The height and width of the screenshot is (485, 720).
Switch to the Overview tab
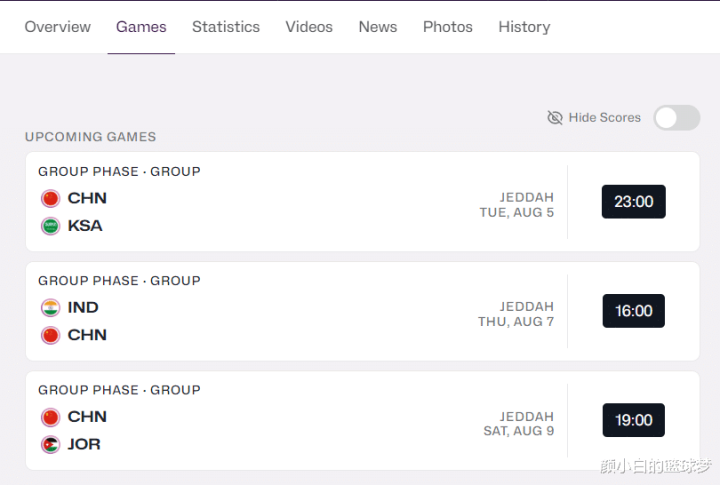click(x=58, y=27)
